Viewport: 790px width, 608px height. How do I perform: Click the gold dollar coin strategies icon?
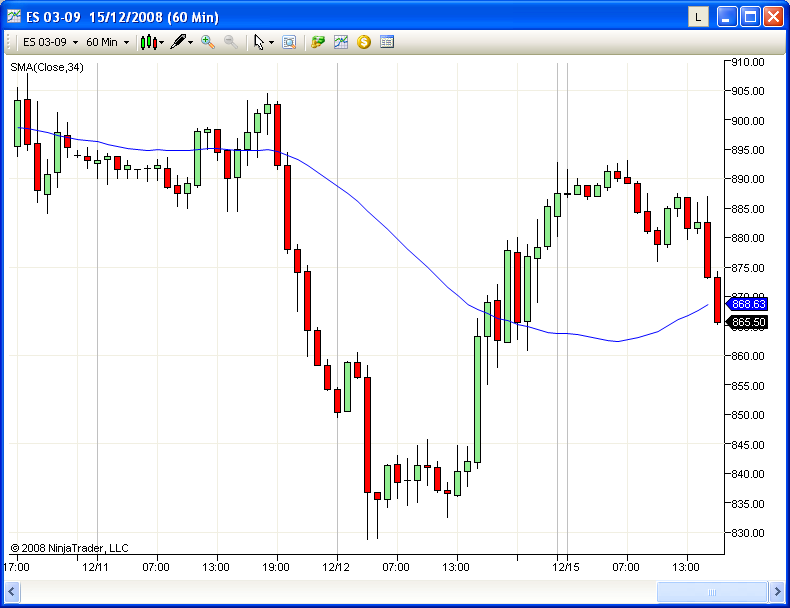(364, 42)
